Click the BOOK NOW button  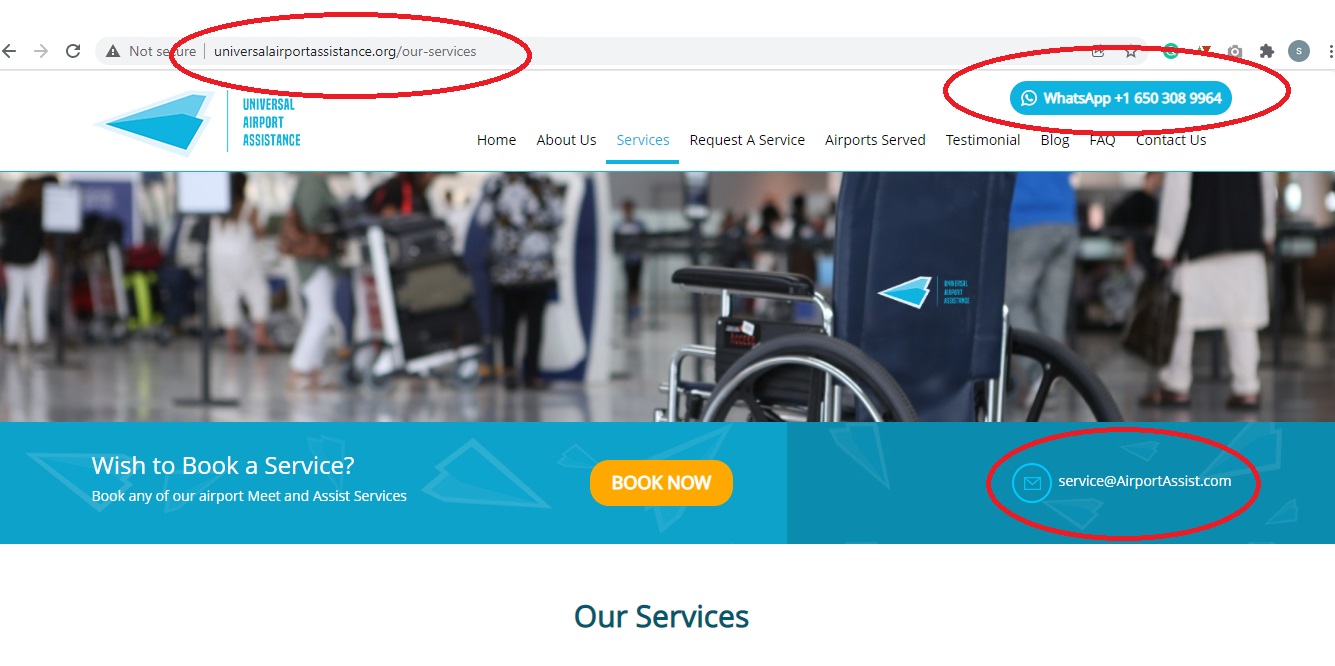pos(661,483)
